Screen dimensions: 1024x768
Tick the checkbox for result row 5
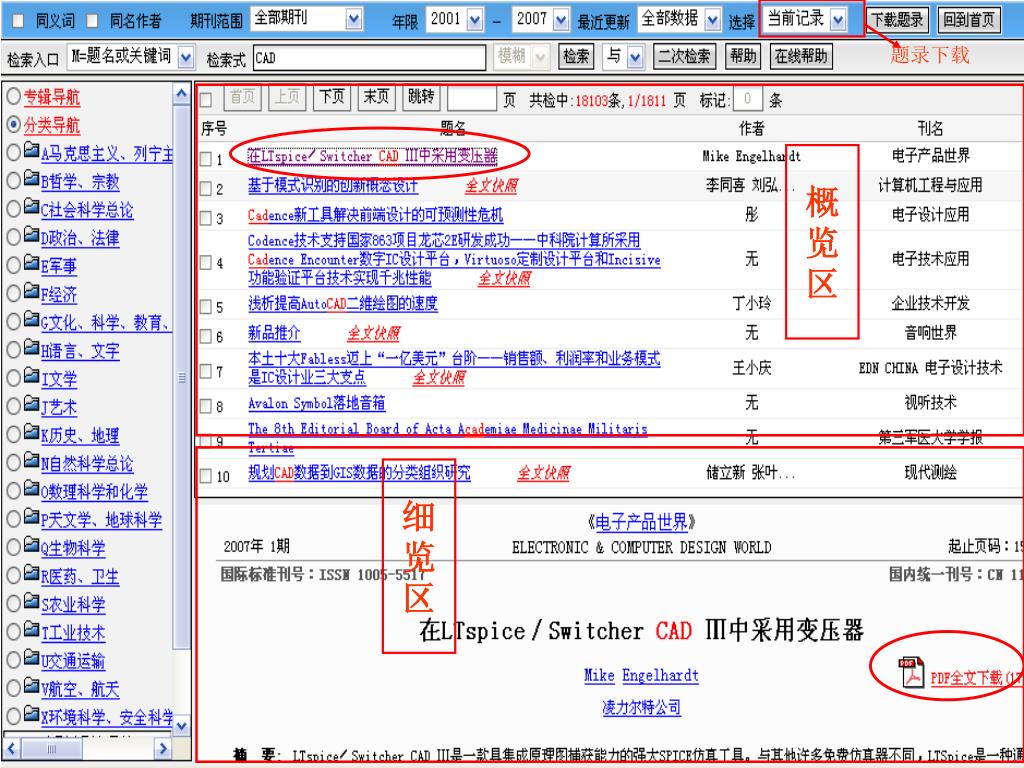click(x=205, y=306)
